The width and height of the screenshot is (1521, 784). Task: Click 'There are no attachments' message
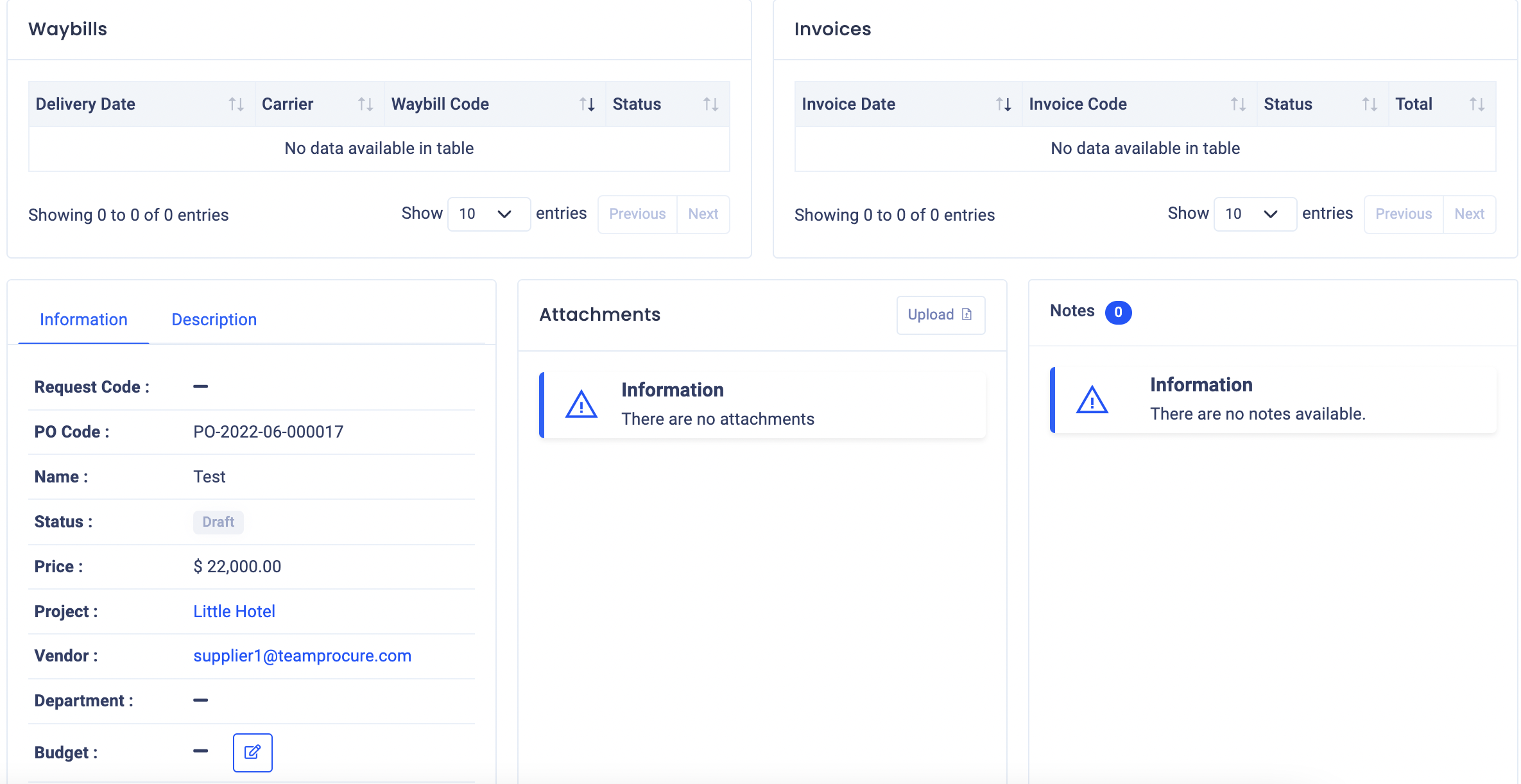pyautogui.click(x=718, y=419)
